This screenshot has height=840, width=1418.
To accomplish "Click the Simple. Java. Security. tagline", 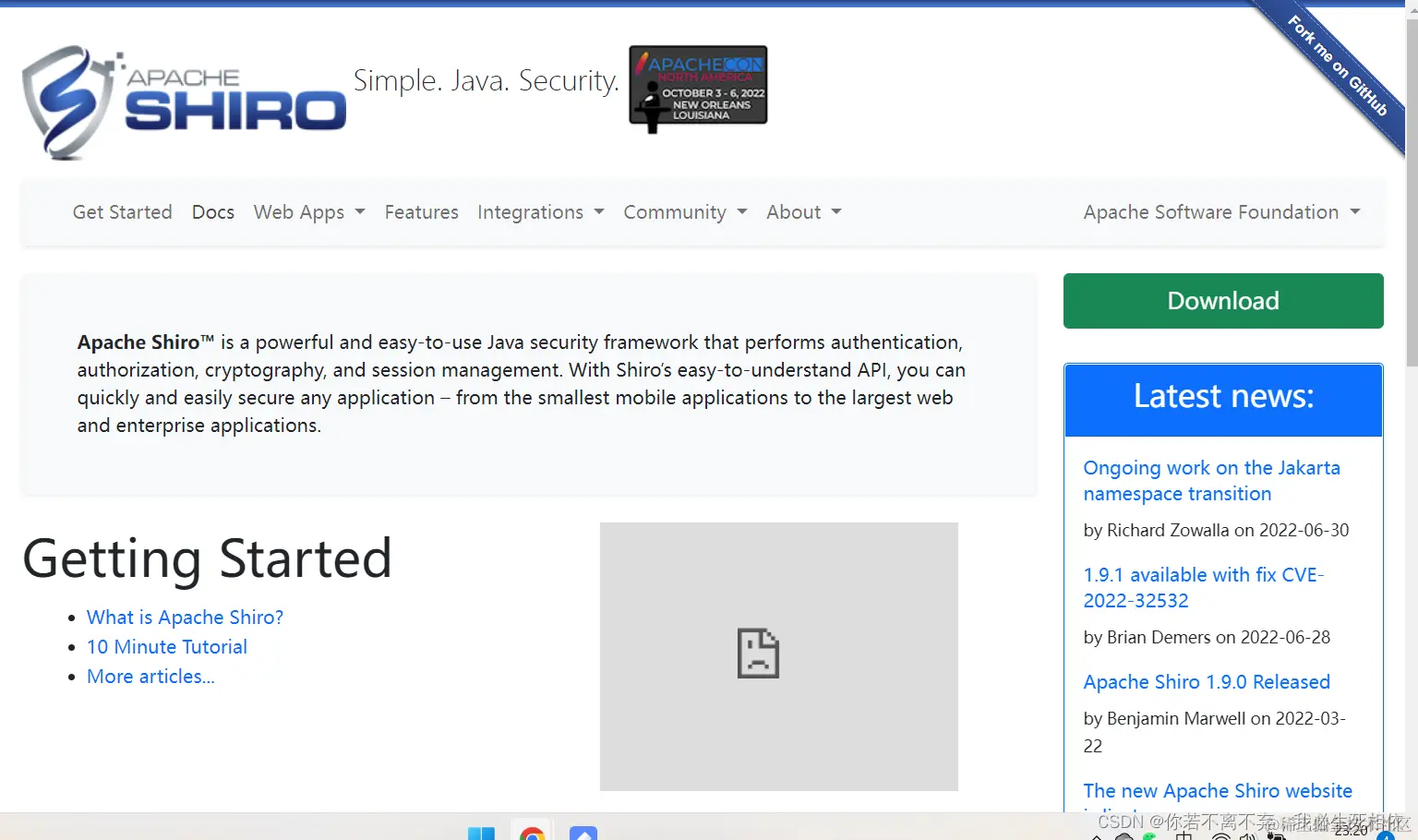I will pyautogui.click(x=486, y=81).
